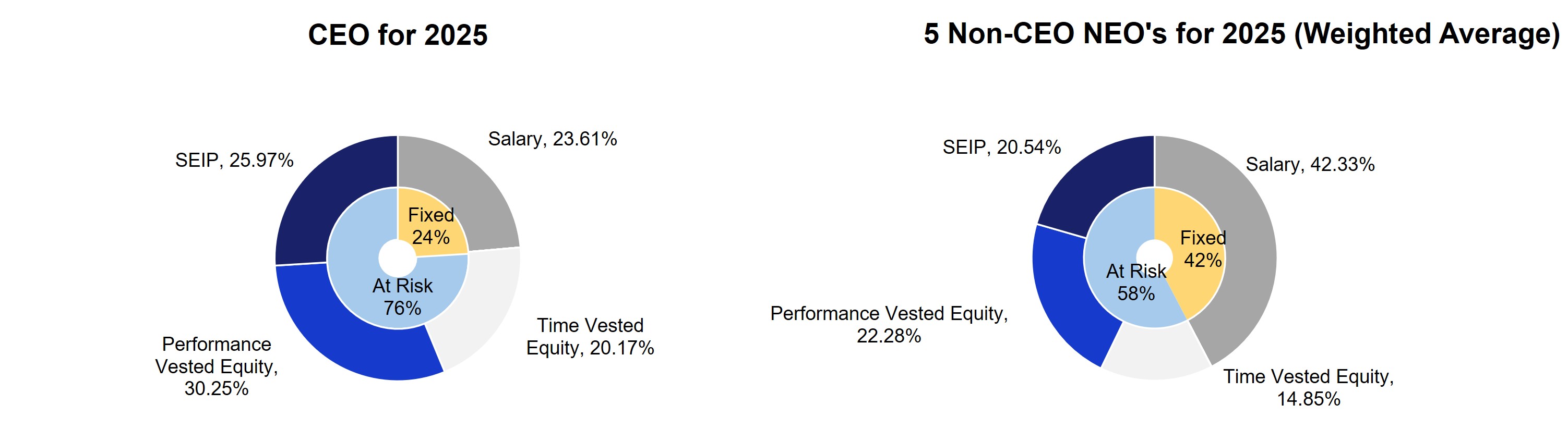Click the "CEO for 2025" chart title
This screenshot has height=429, width=1568.
[x=398, y=34]
